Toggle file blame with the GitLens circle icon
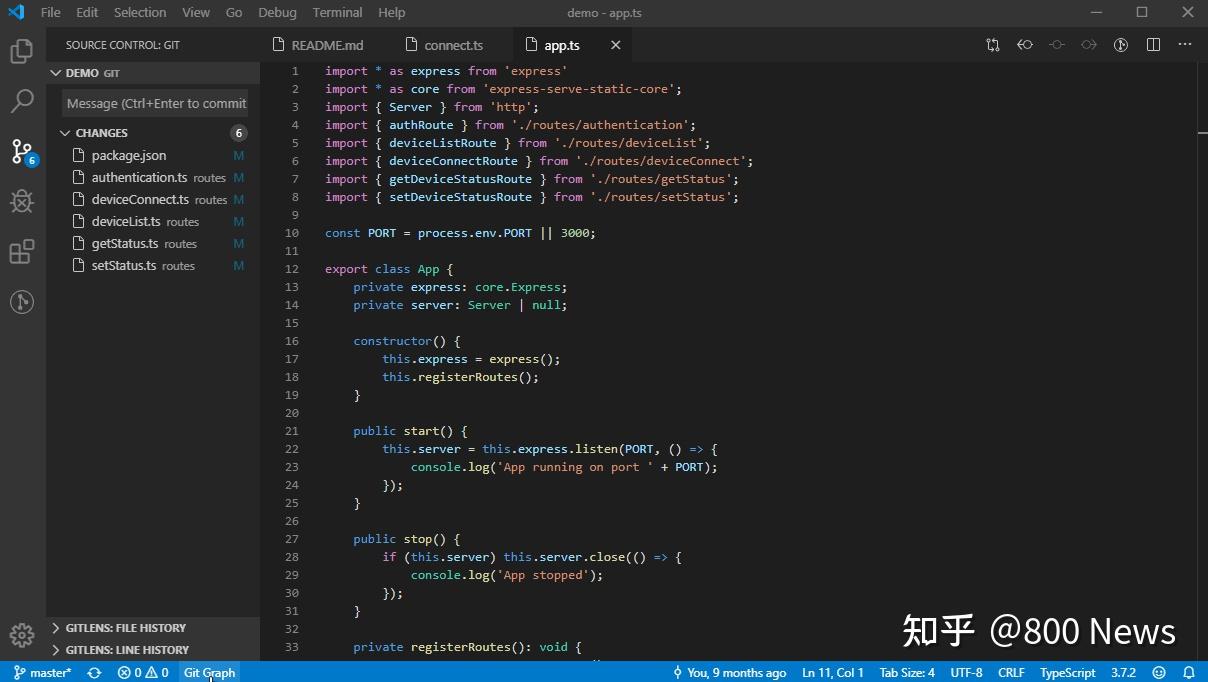This screenshot has width=1208, height=682. tap(1121, 45)
